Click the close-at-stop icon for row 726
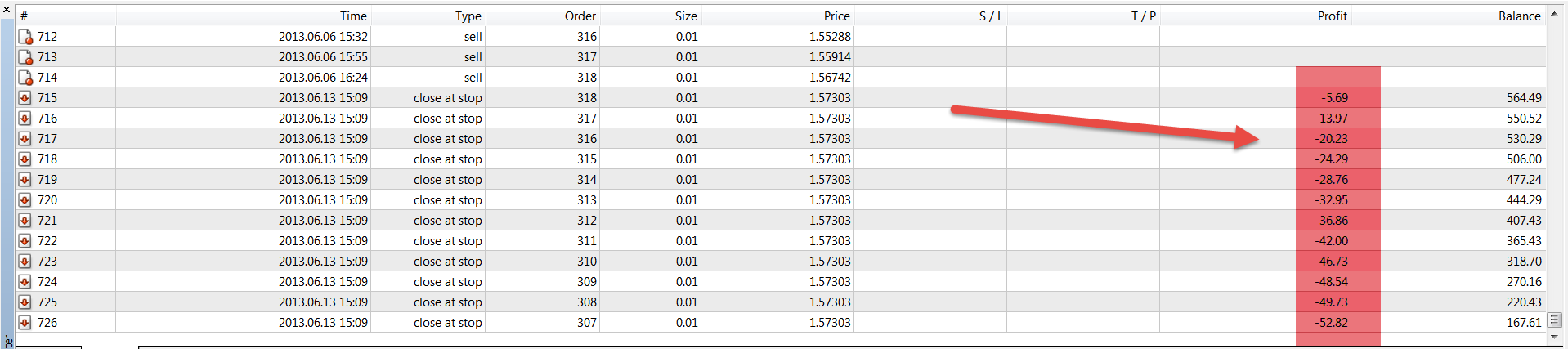This screenshot has height=349, width=1568. (x=25, y=323)
